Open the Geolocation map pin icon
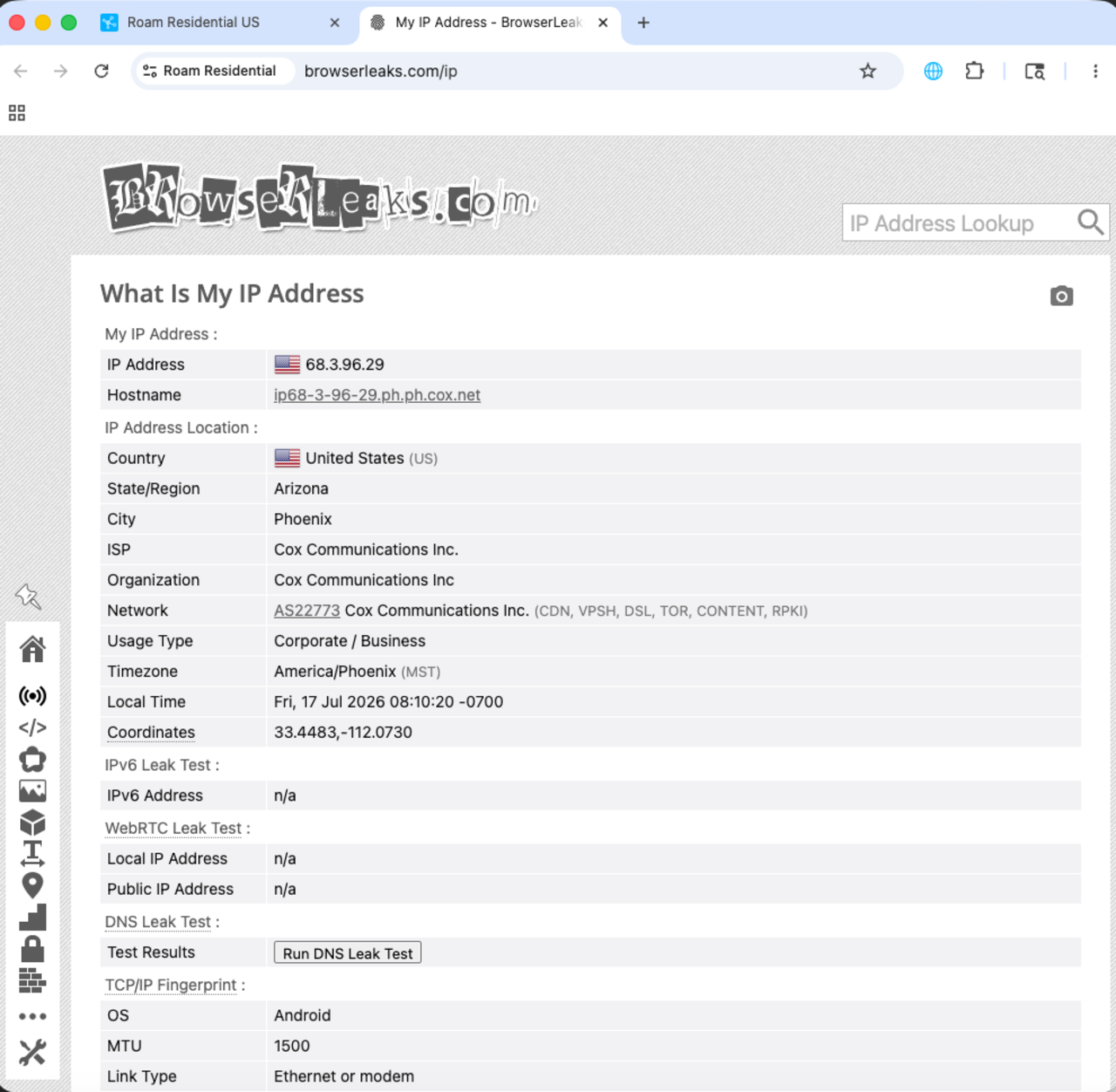The height and width of the screenshot is (1092, 1116). tap(32, 885)
